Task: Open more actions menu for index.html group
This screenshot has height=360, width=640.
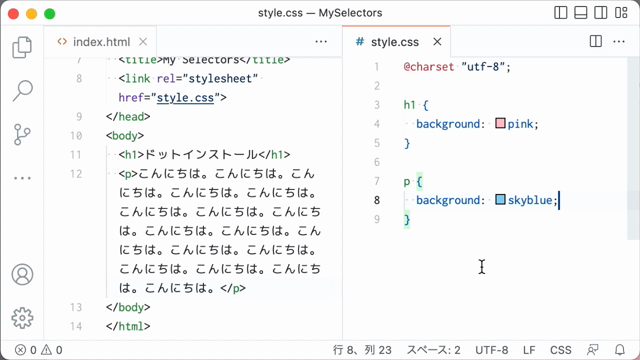Action: click(321, 42)
